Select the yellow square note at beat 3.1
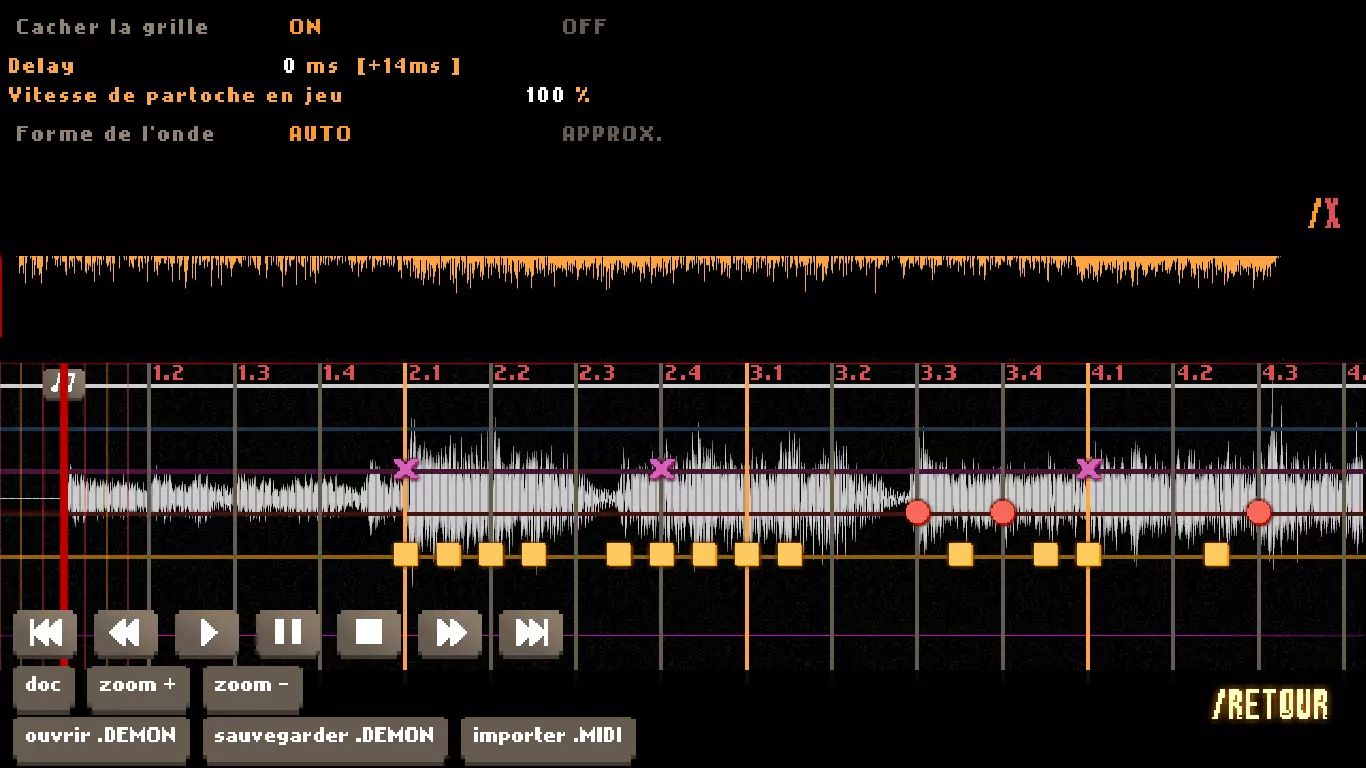1366x768 pixels. [747, 555]
